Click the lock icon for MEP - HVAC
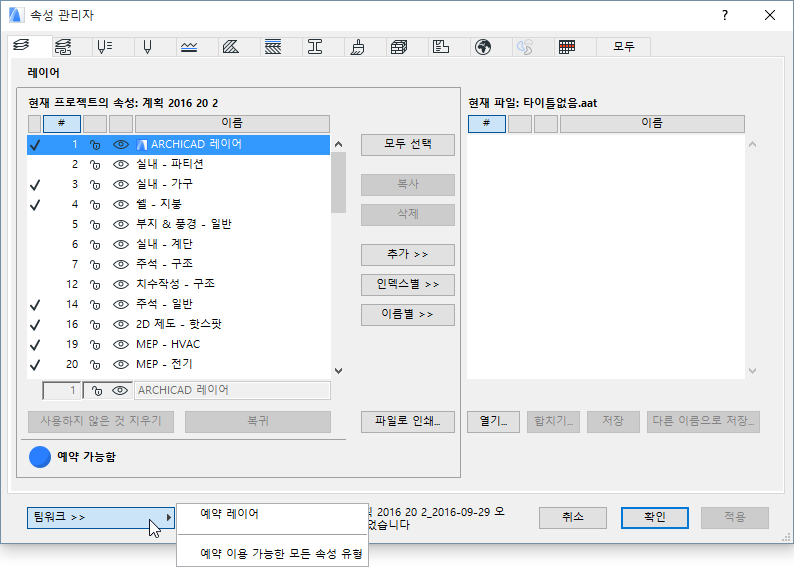 click(x=95, y=345)
